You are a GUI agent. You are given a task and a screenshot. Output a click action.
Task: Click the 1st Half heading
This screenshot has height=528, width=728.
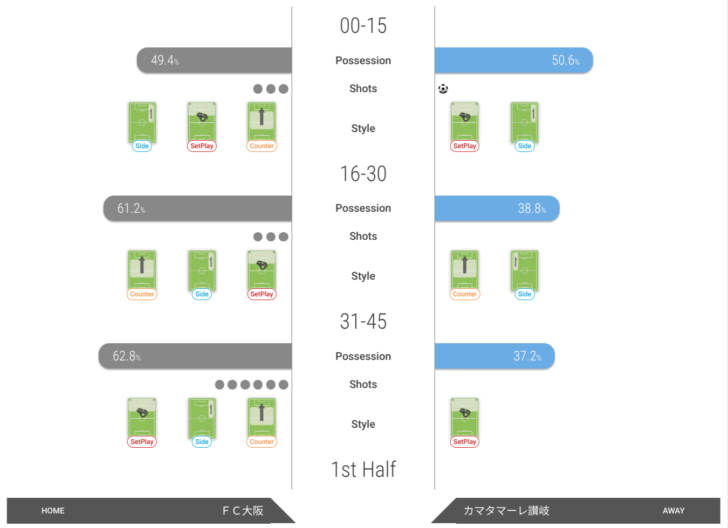(363, 469)
